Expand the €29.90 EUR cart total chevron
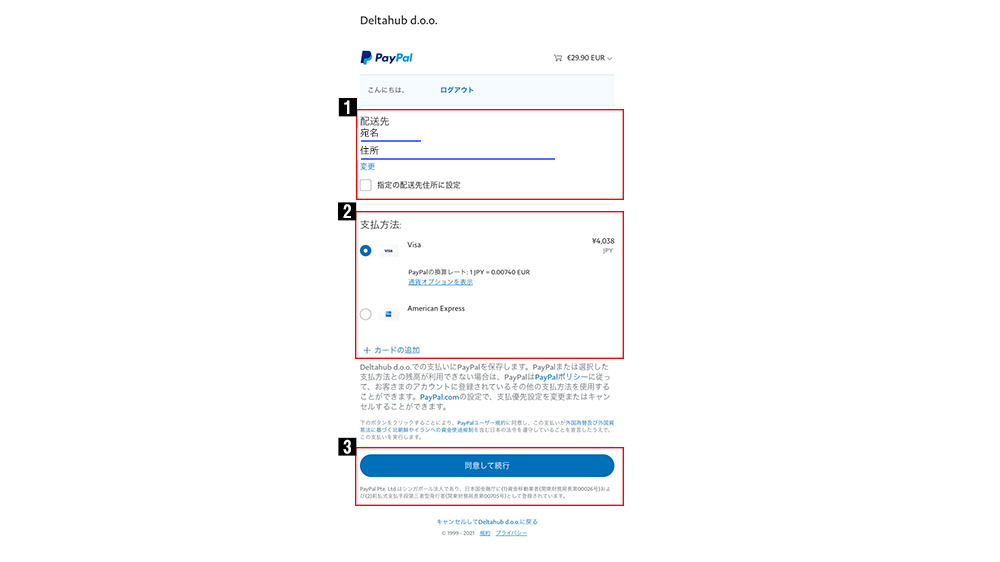The height and width of the screenshot is (562, 1000). 610,59
